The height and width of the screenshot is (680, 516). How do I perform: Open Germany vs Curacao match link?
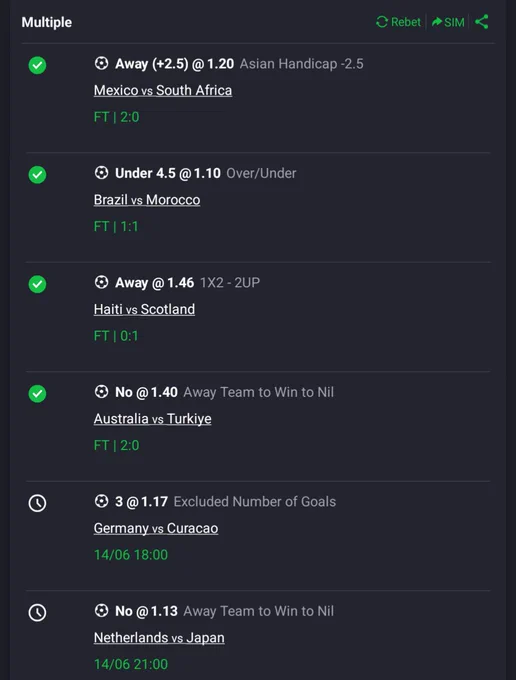pyautogui.click(x=156, y=528)
